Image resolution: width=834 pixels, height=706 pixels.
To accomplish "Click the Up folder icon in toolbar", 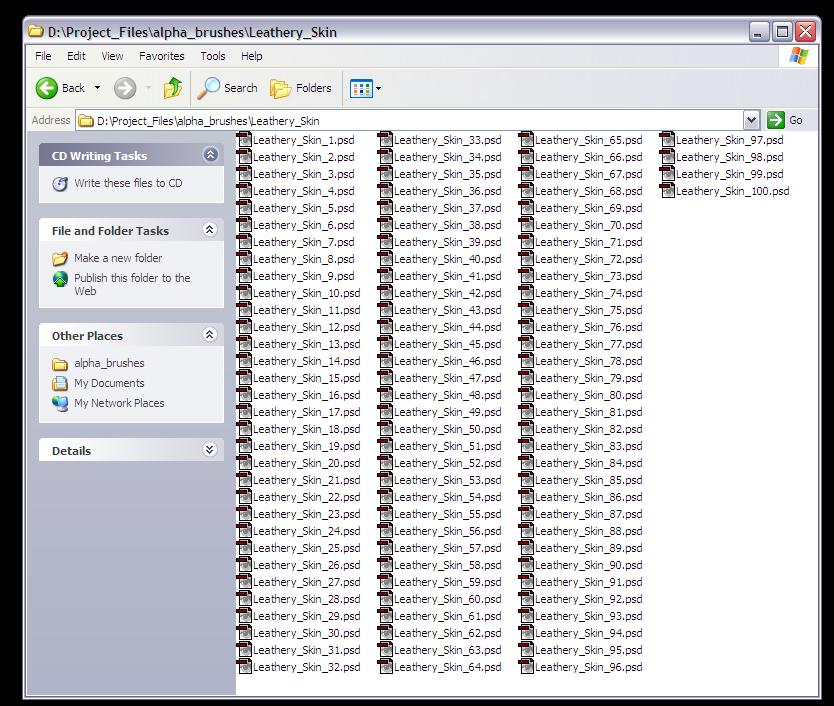I will (x=173, y=88).
